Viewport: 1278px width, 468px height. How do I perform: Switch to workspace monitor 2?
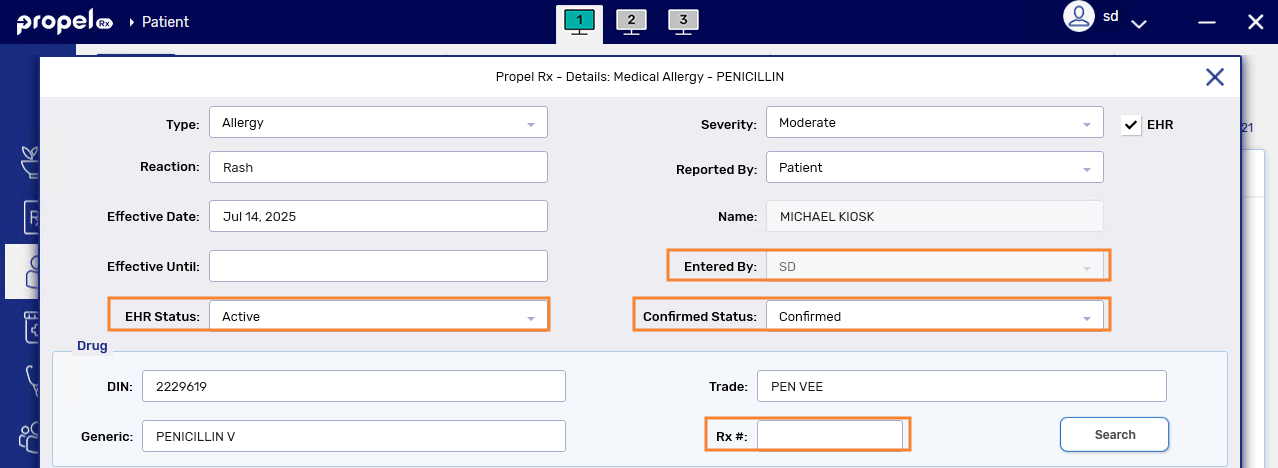pyautogui.click(x=630, y=21)
